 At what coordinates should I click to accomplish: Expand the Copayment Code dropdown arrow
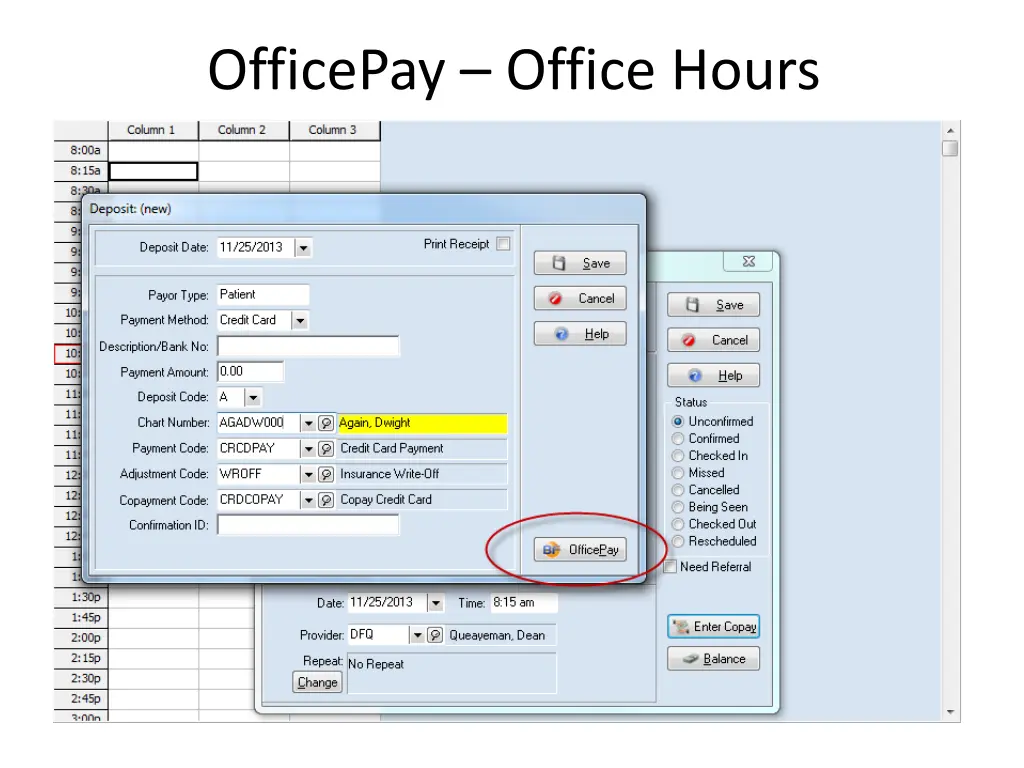click(308, 500)
